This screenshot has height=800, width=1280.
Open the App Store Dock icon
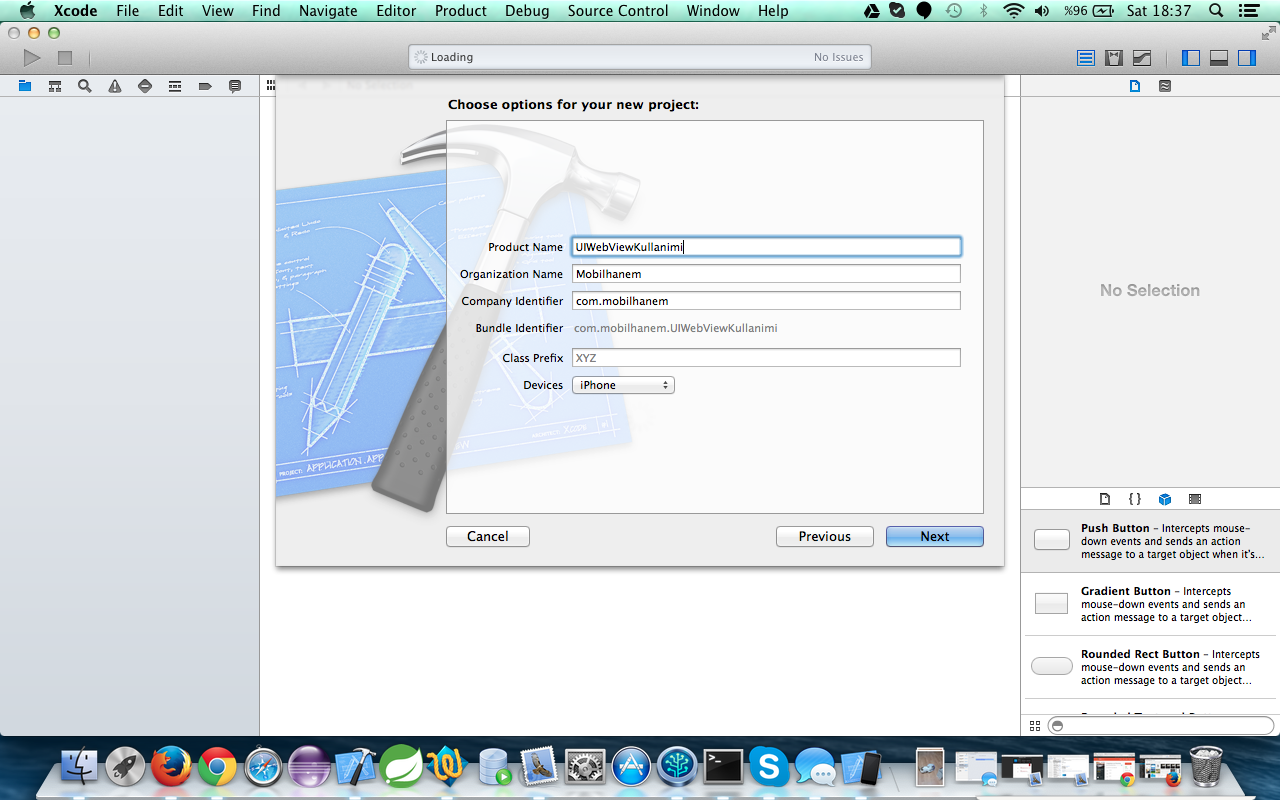click(x=631, y=767)
